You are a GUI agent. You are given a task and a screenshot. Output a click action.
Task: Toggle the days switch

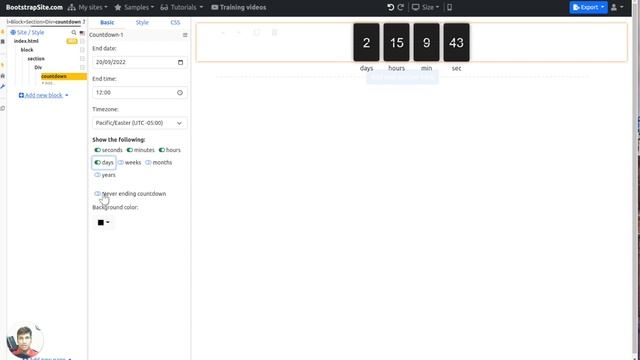click(x=98, y=162)
